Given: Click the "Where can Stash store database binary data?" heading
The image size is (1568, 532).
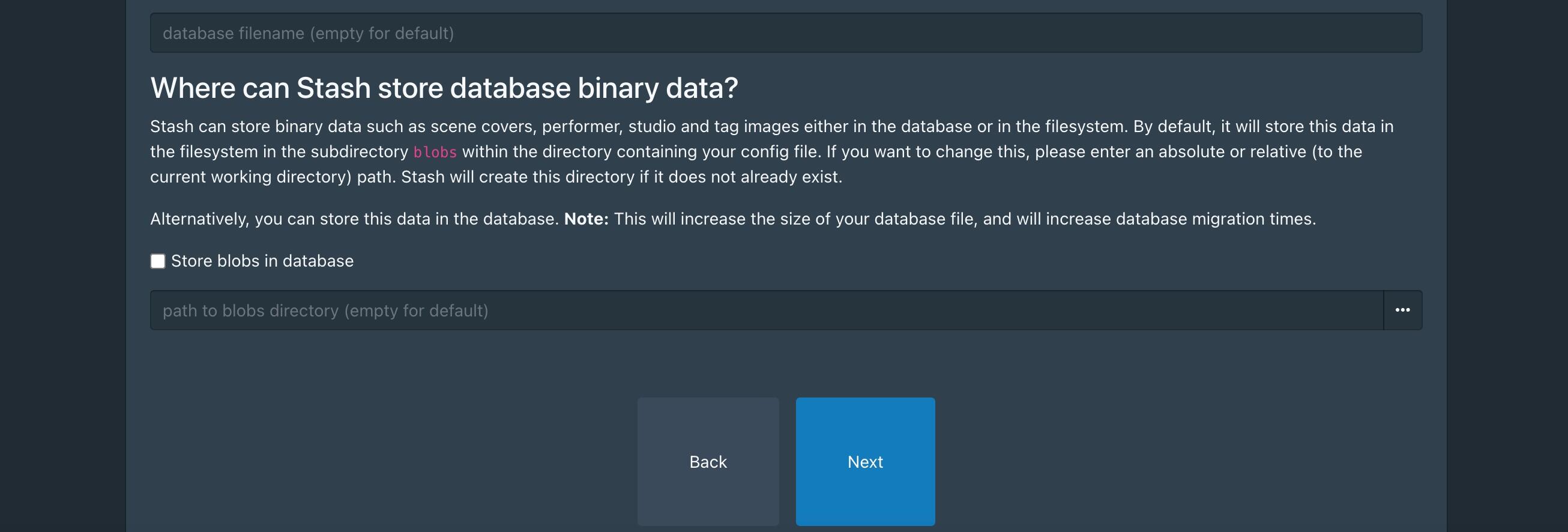Looking at the screenshot, I should (x=444, y=88).
